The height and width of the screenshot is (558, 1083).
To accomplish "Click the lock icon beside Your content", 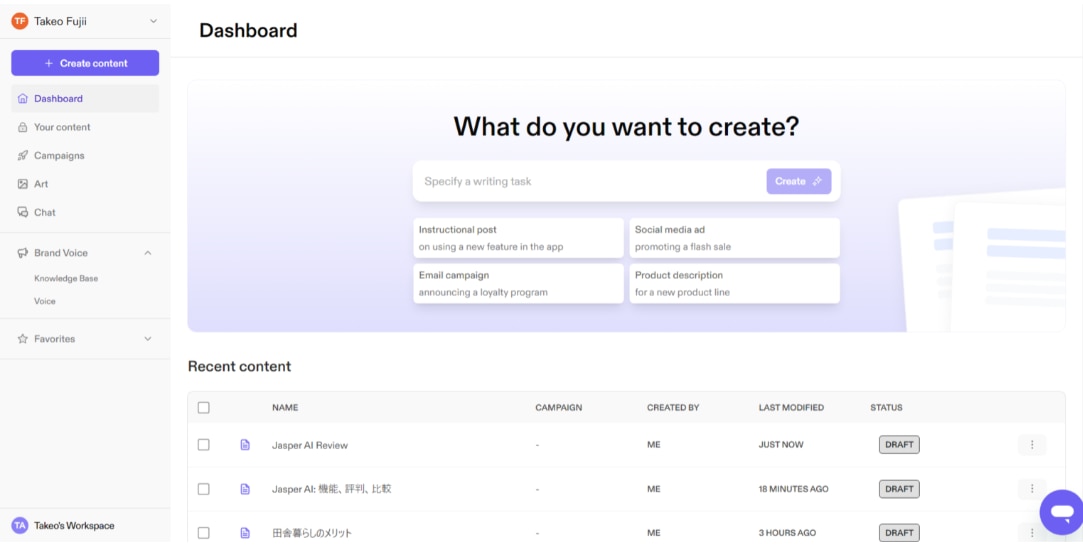I will (23, 127).
